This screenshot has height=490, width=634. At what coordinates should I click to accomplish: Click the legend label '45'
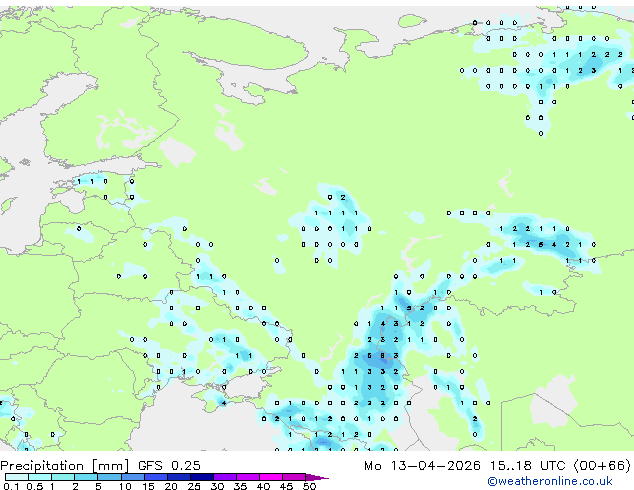(x=286, y=486)
